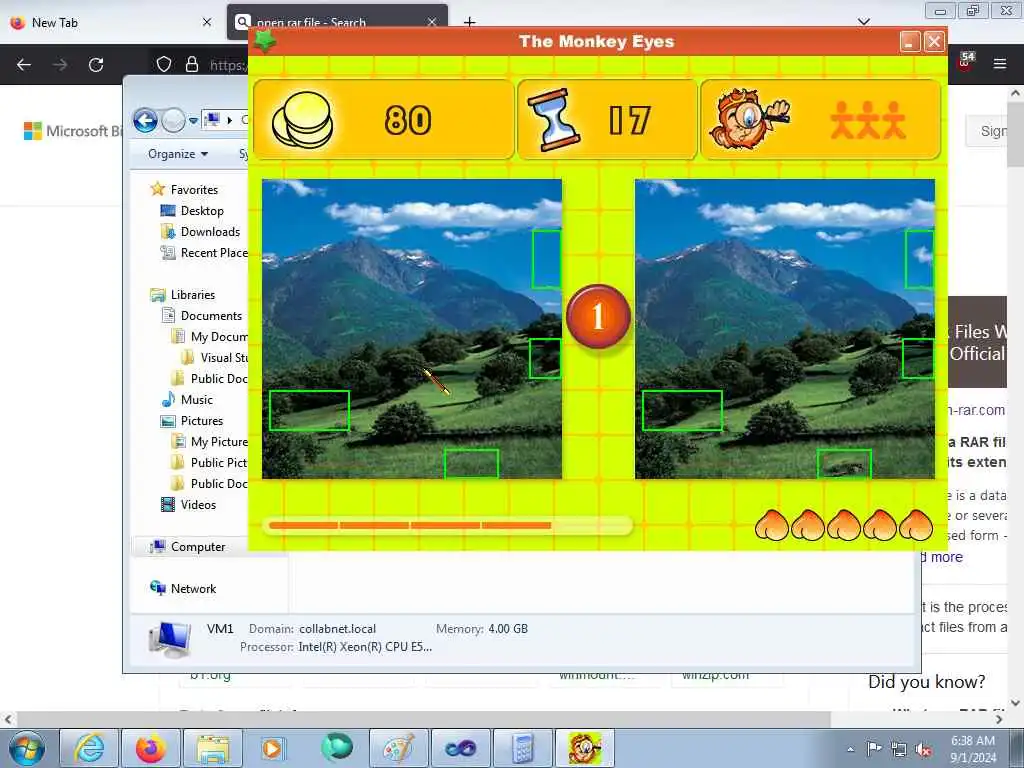Click the right picture in Monkey Eyes
1024x768 pixels.
[784, 329]
